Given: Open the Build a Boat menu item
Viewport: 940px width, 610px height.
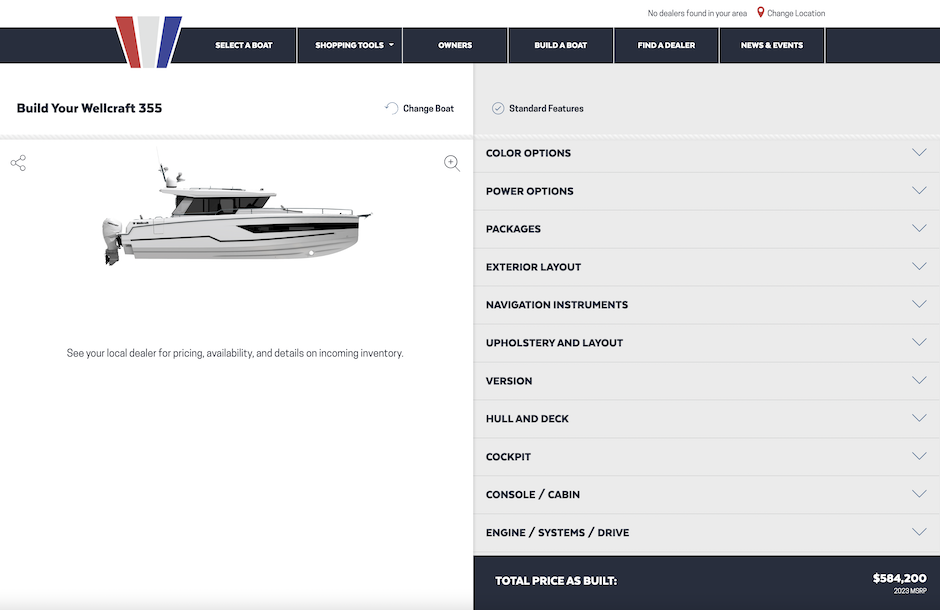Looking at the screenshot, I should 561,45.
